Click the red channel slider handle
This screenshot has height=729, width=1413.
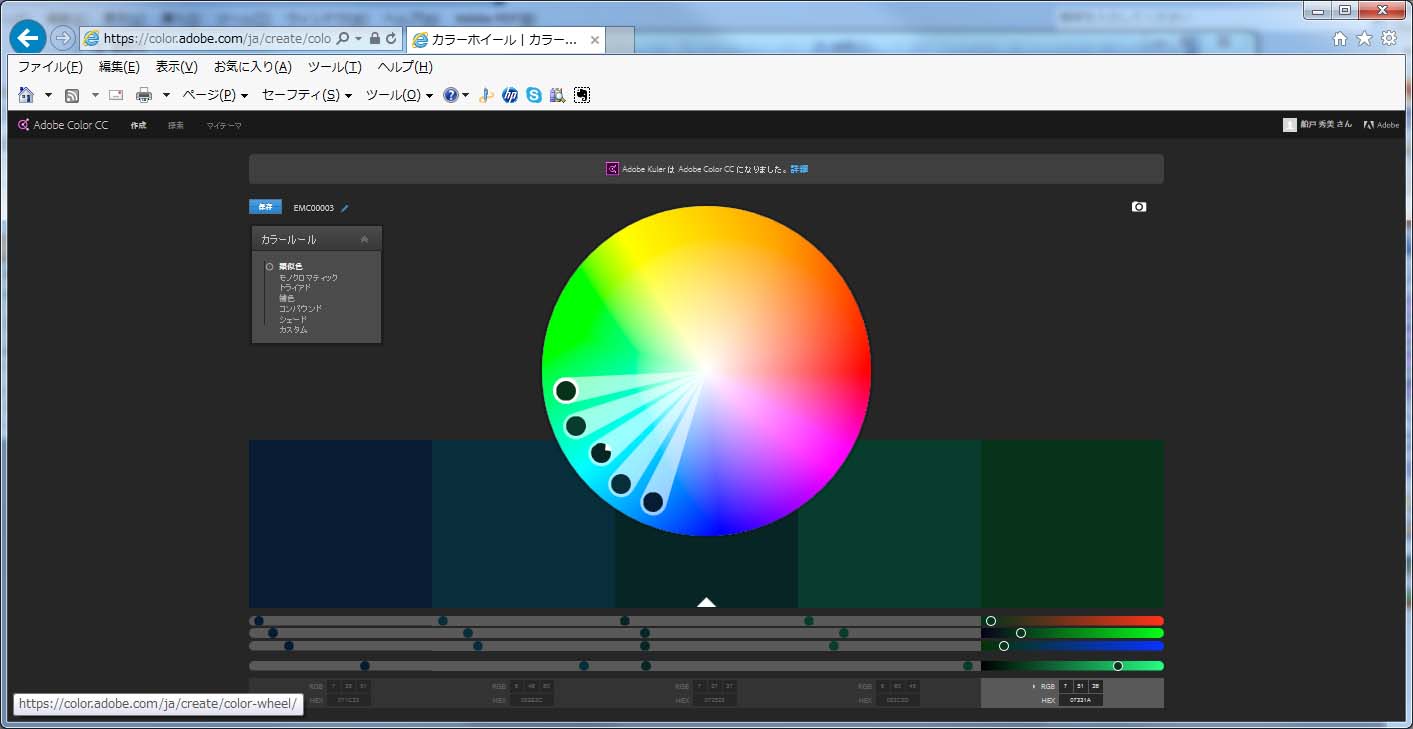991,621
